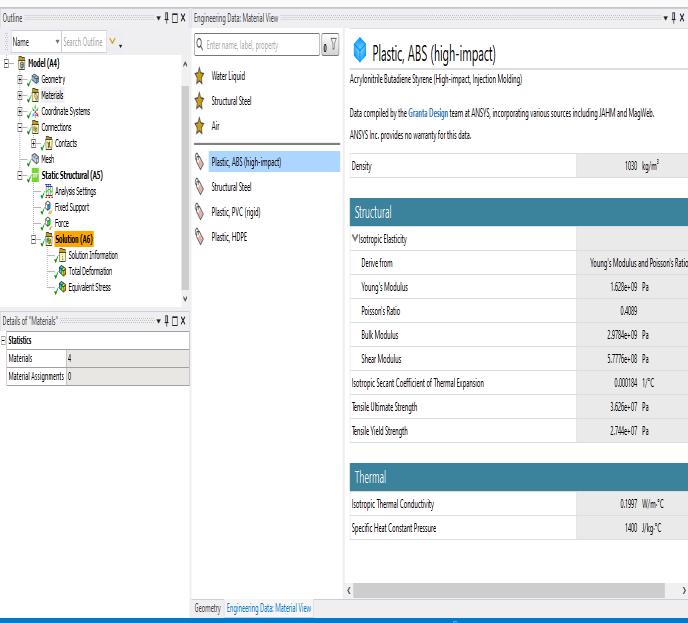Collapse the Model (A4) tree node
This screenshot has width=688, height=623.
pyautogui.click(x=7, y=63)
